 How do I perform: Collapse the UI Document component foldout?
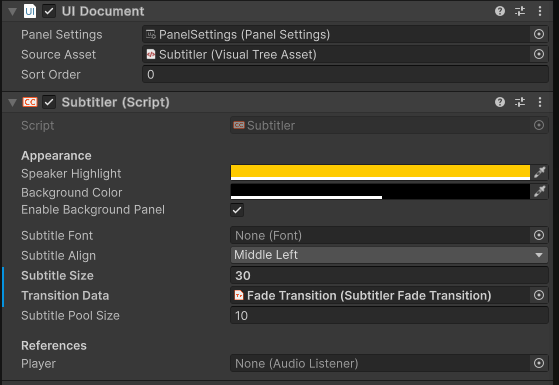[12, 12]
